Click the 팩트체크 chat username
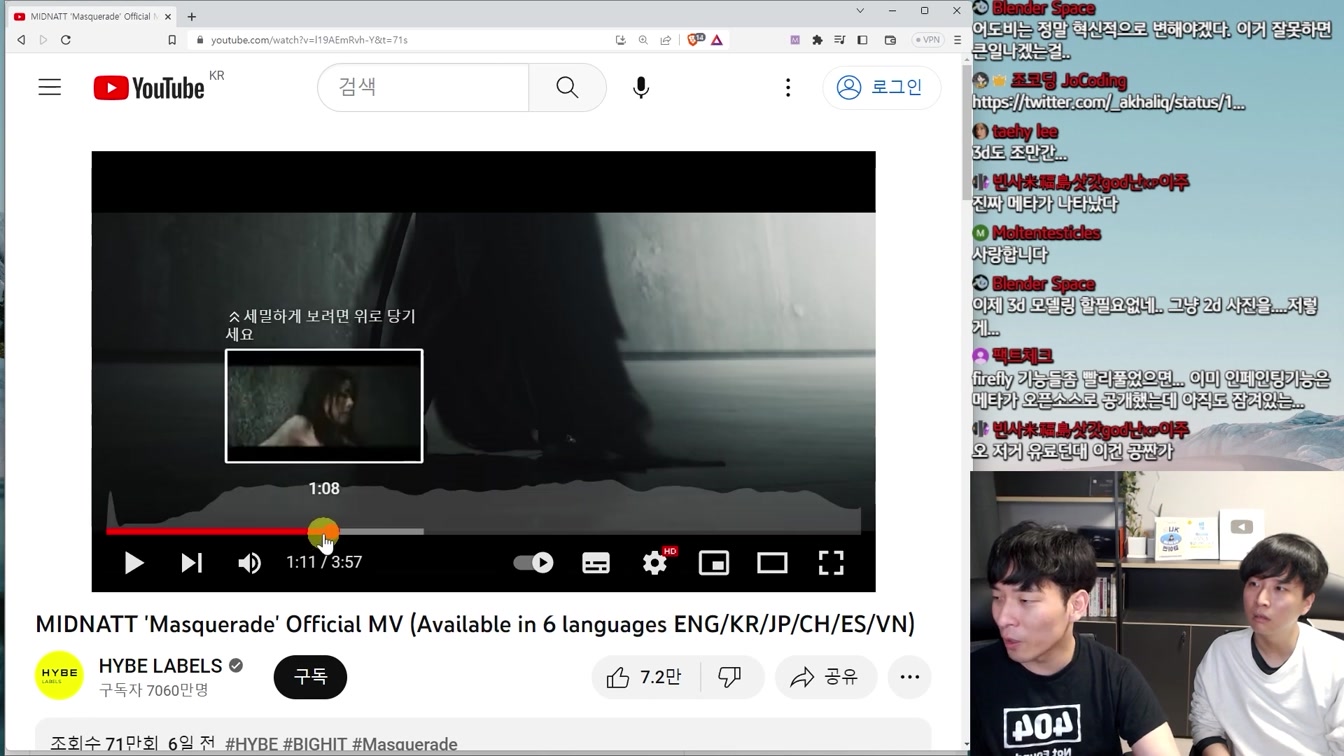Image resolution: width=1344 pixels, height=756 pixels. (x=1022, y=356)
